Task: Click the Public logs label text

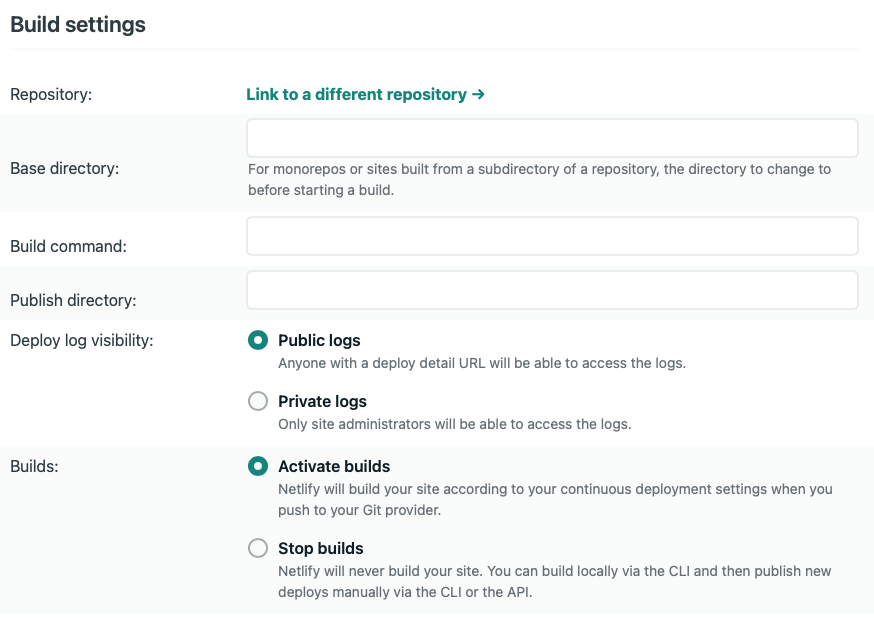Action: click(319, 341)
